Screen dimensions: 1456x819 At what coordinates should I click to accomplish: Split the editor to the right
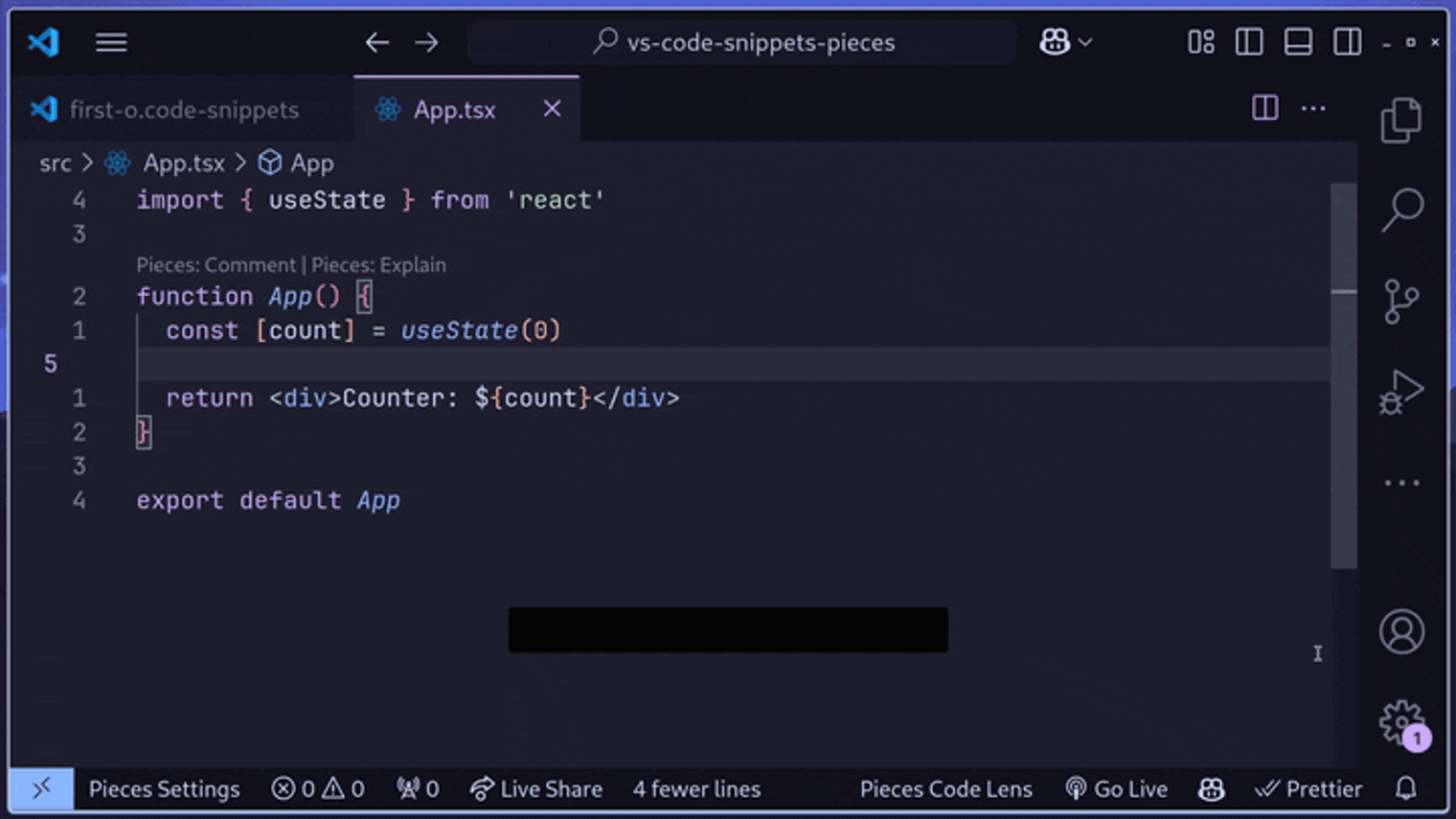tap(1264, 108)
